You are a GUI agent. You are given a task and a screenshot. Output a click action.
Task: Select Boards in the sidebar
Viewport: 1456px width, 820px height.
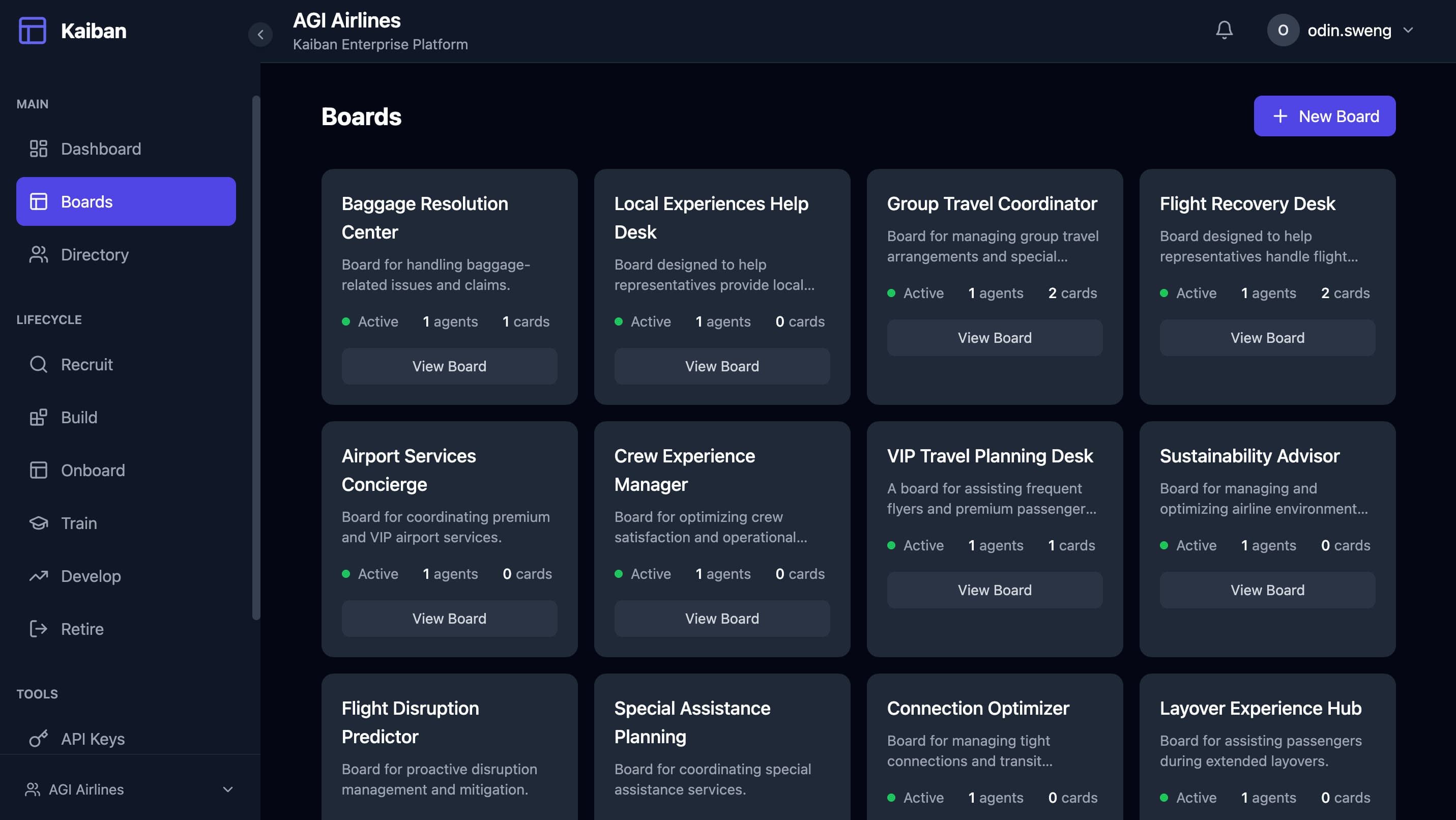coord(126,202)
